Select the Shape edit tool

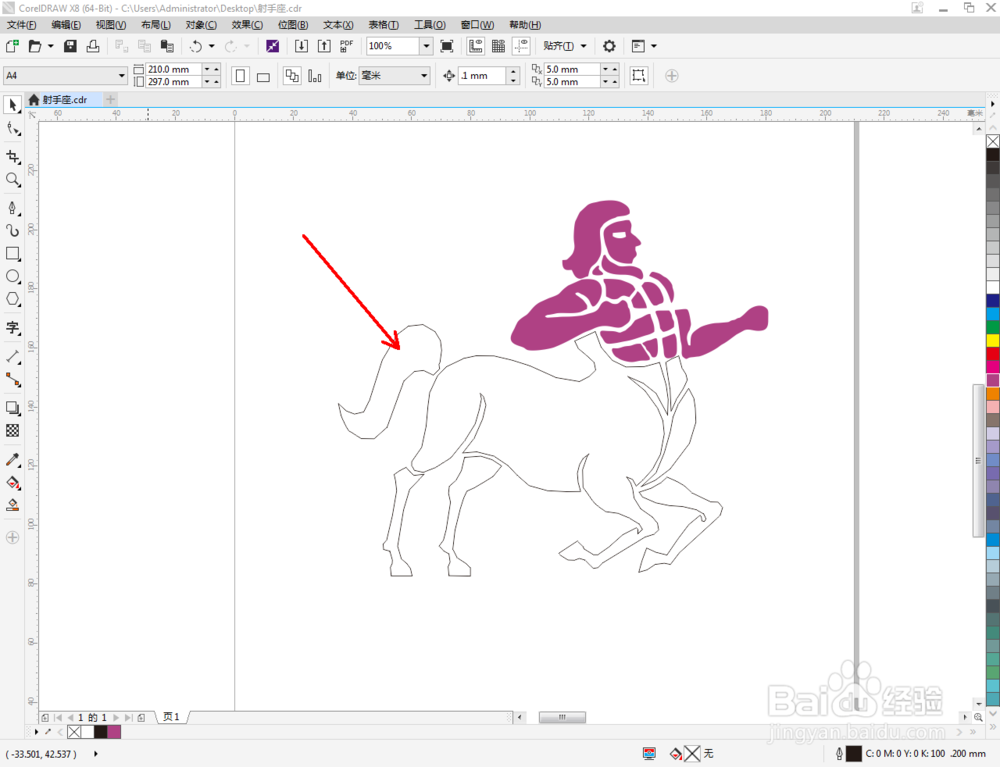[12, 129]
